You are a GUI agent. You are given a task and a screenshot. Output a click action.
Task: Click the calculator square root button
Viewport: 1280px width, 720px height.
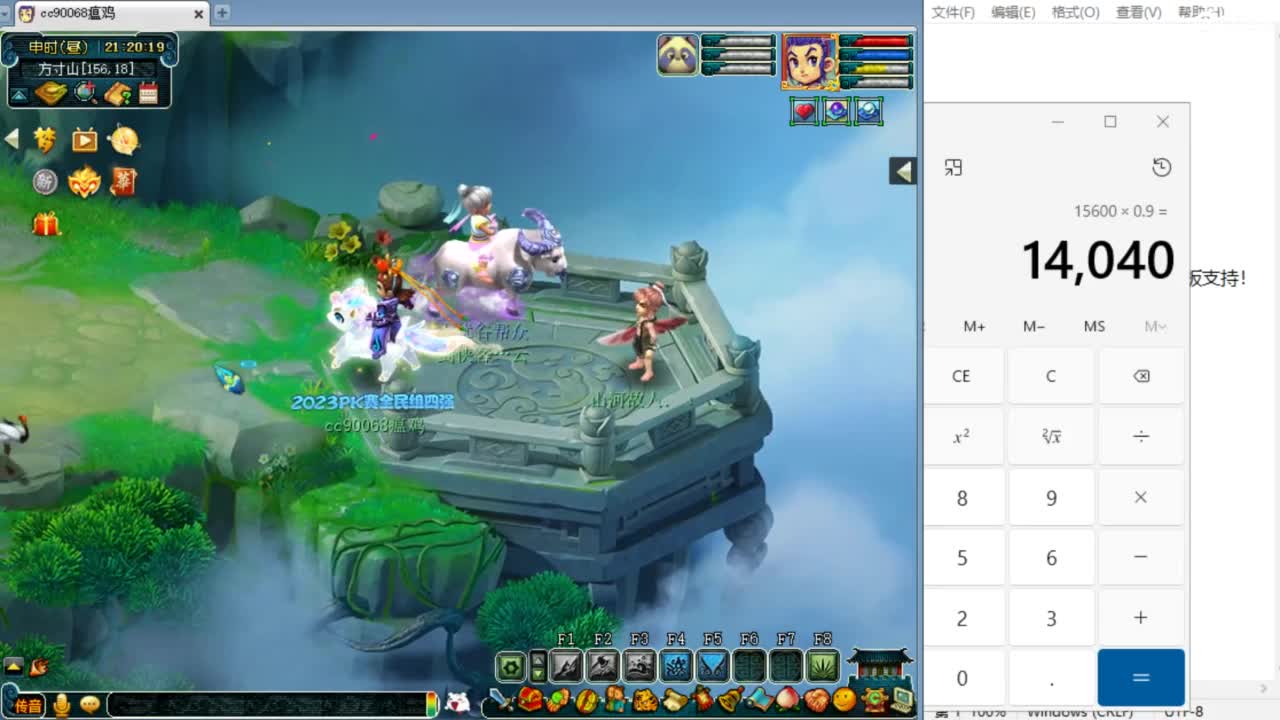point(1050,436)
